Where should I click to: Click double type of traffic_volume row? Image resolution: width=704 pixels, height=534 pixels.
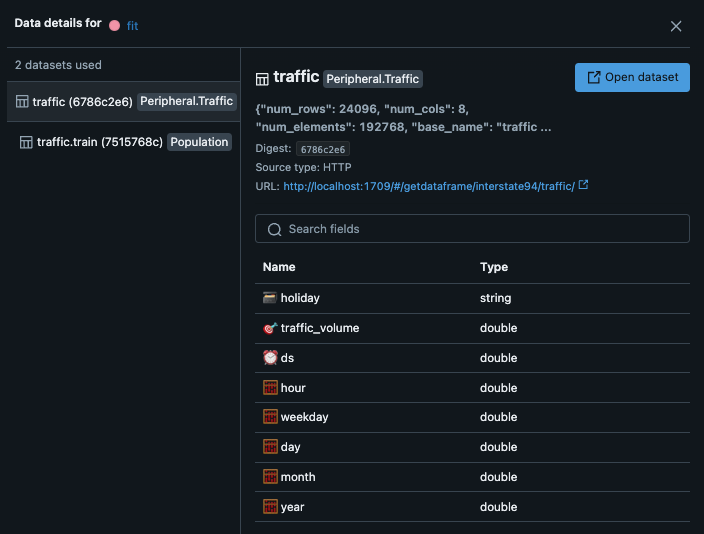(498, 328)
